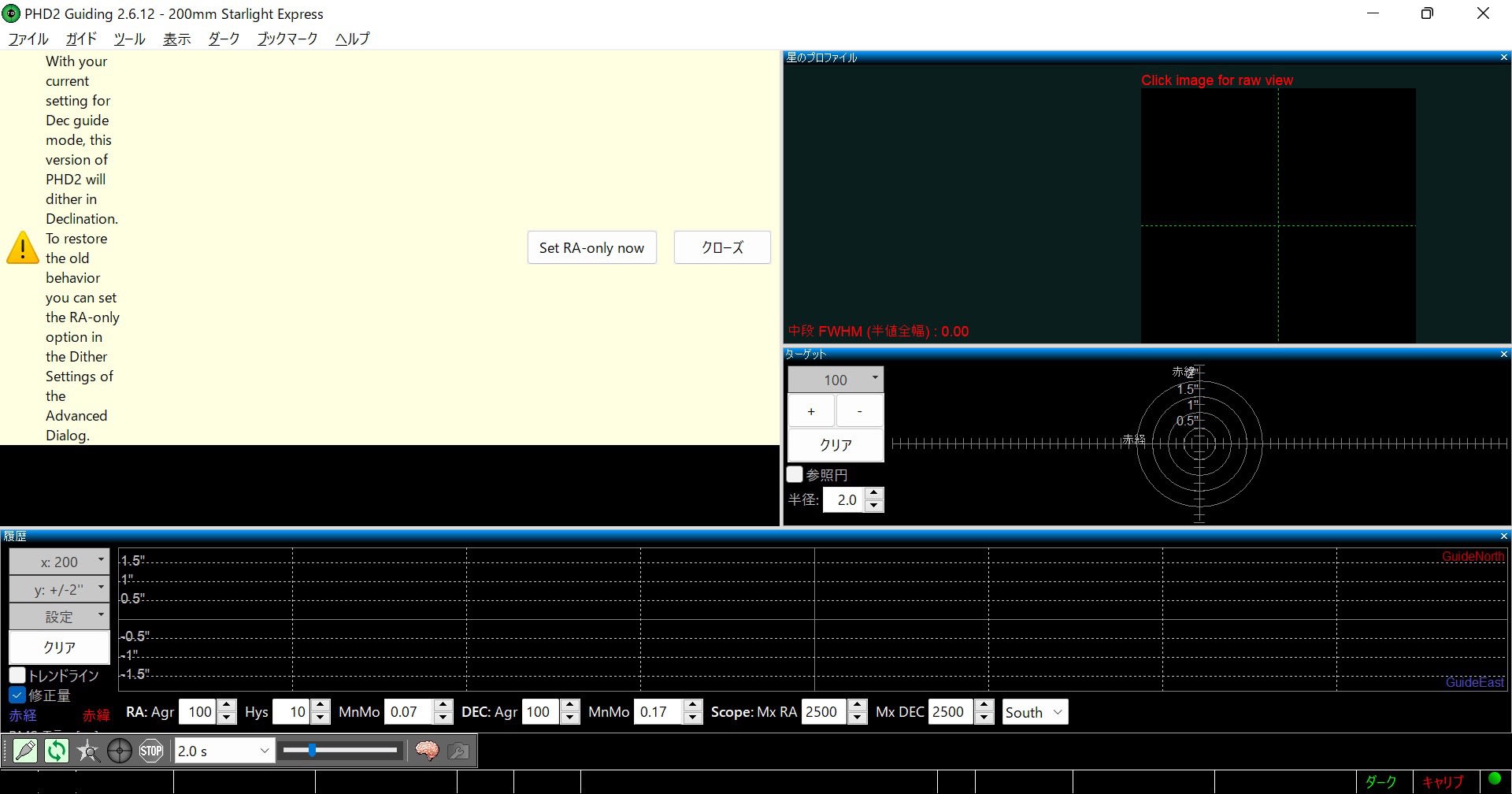The image size is (1512, 794).
Task: Uncheck the 修正量 checkbox
Action: (17, 696)
